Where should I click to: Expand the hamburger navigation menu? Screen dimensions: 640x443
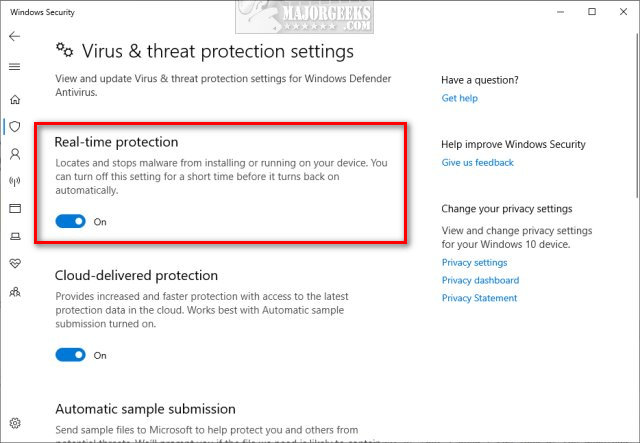(x=14, y=67)
